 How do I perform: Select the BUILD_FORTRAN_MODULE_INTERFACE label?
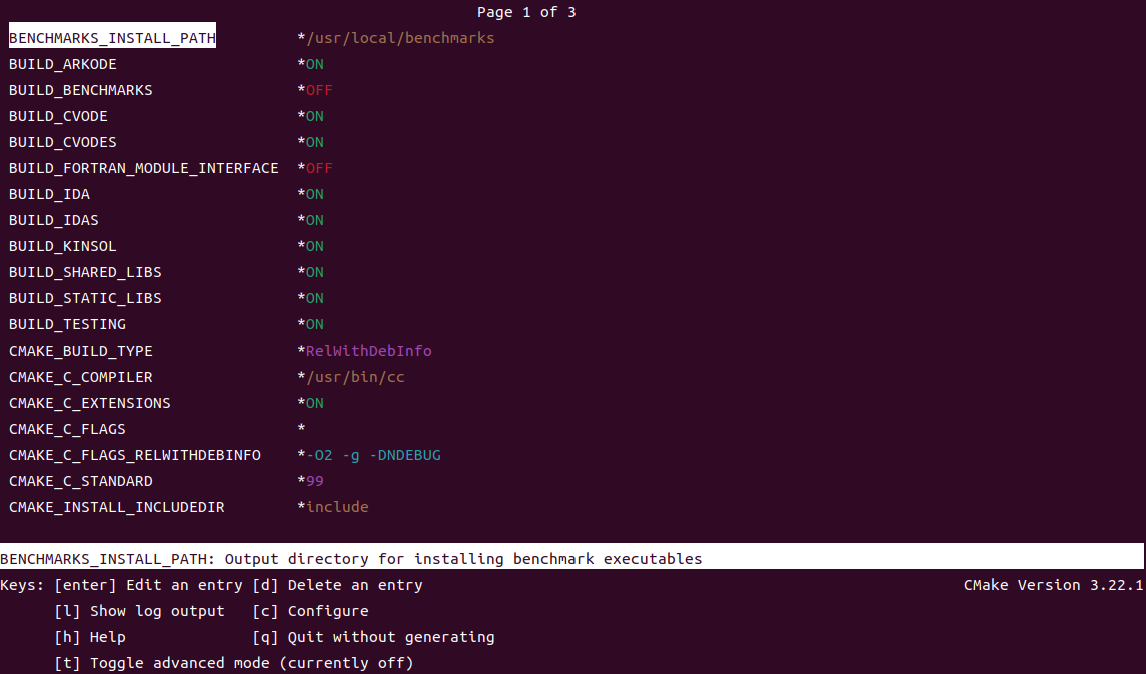click(x=143, y=168)
